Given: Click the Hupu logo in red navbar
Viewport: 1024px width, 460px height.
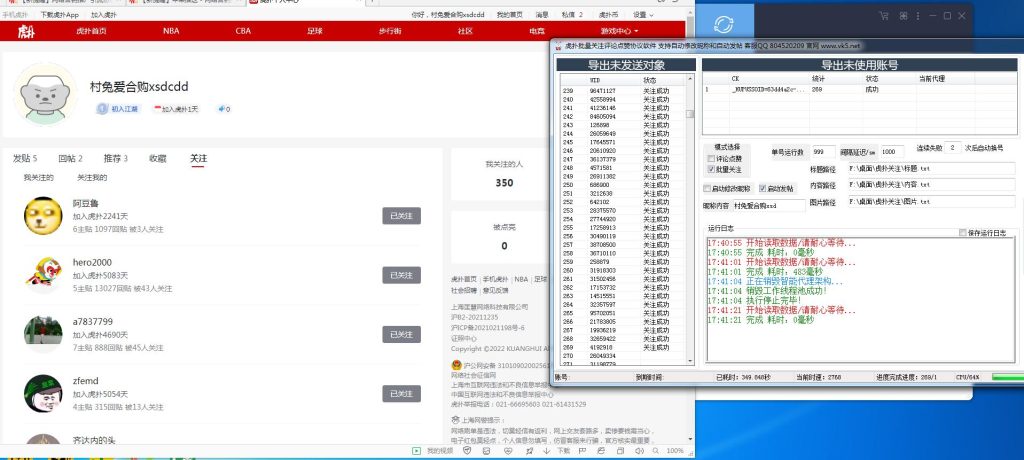Looking at the screenshot, I should [x=26, y=32].
